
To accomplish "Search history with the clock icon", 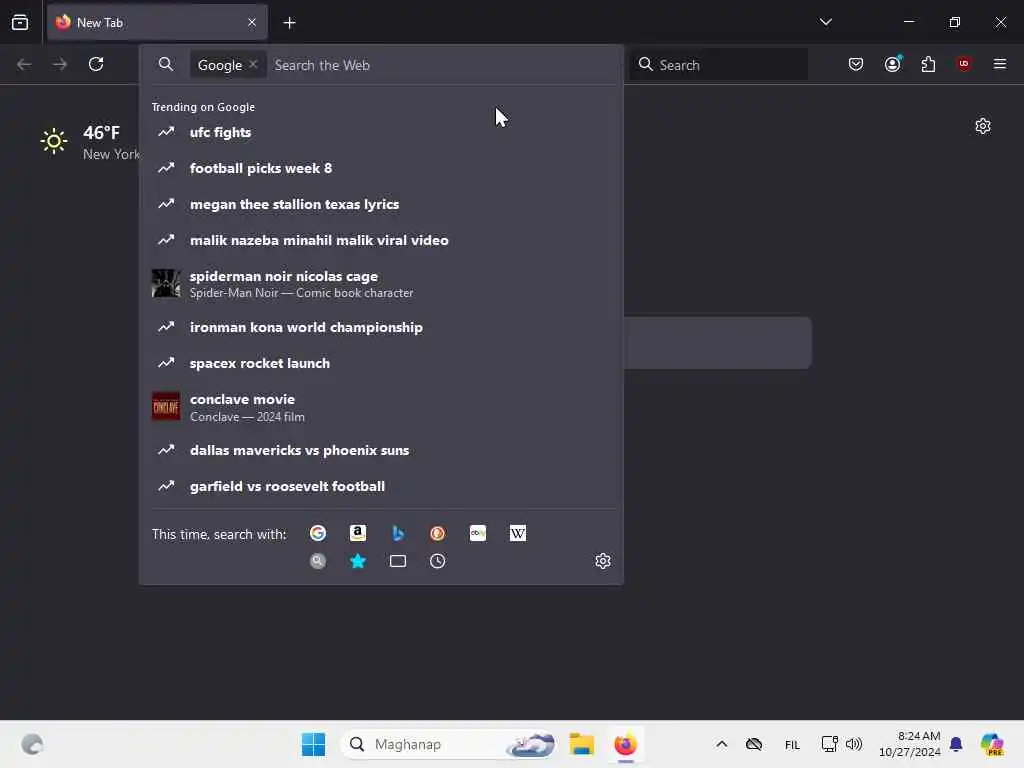I will point(438,561).
